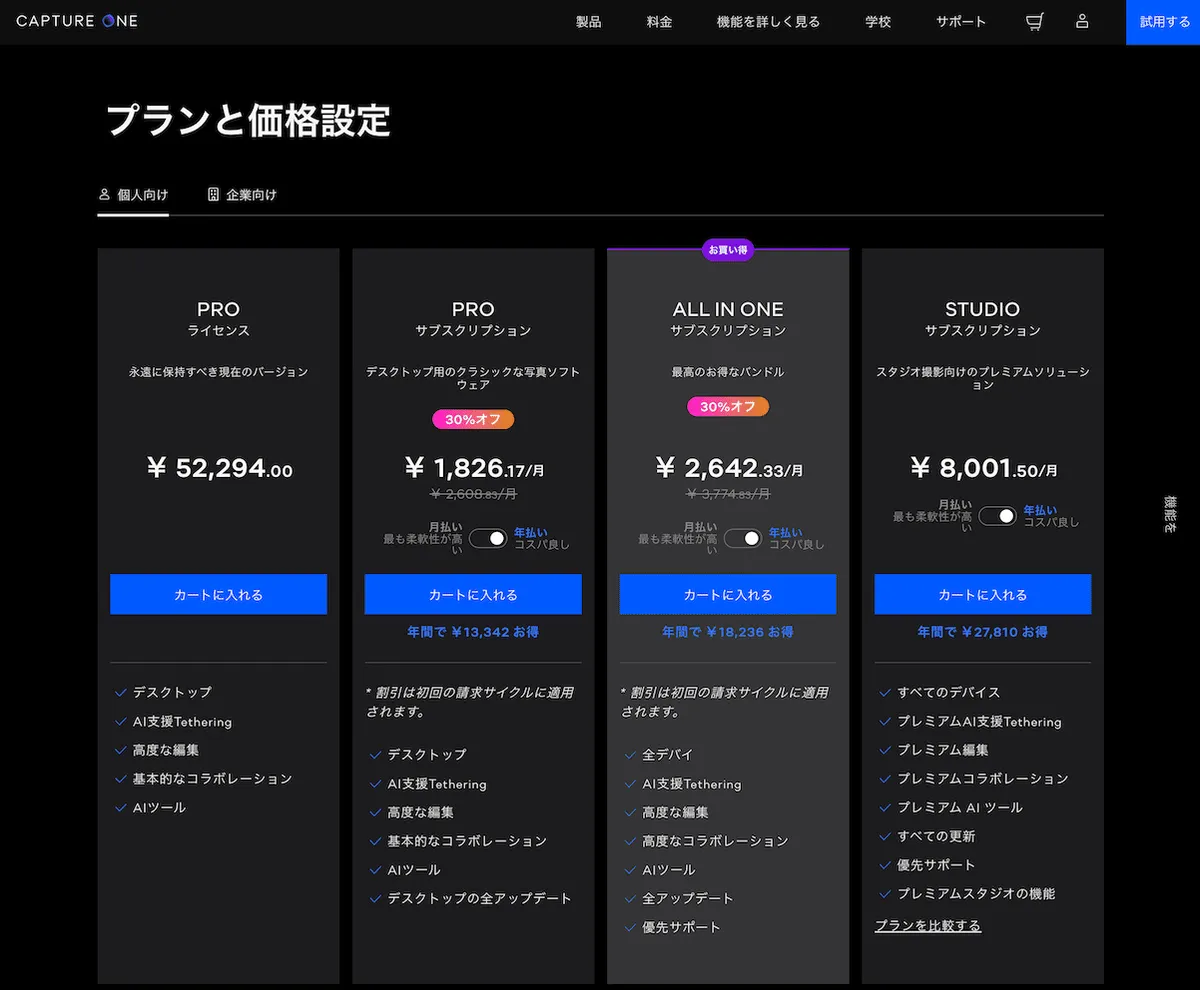
Task: Toggle billing switch for PRO subscription
Action: 489,538
